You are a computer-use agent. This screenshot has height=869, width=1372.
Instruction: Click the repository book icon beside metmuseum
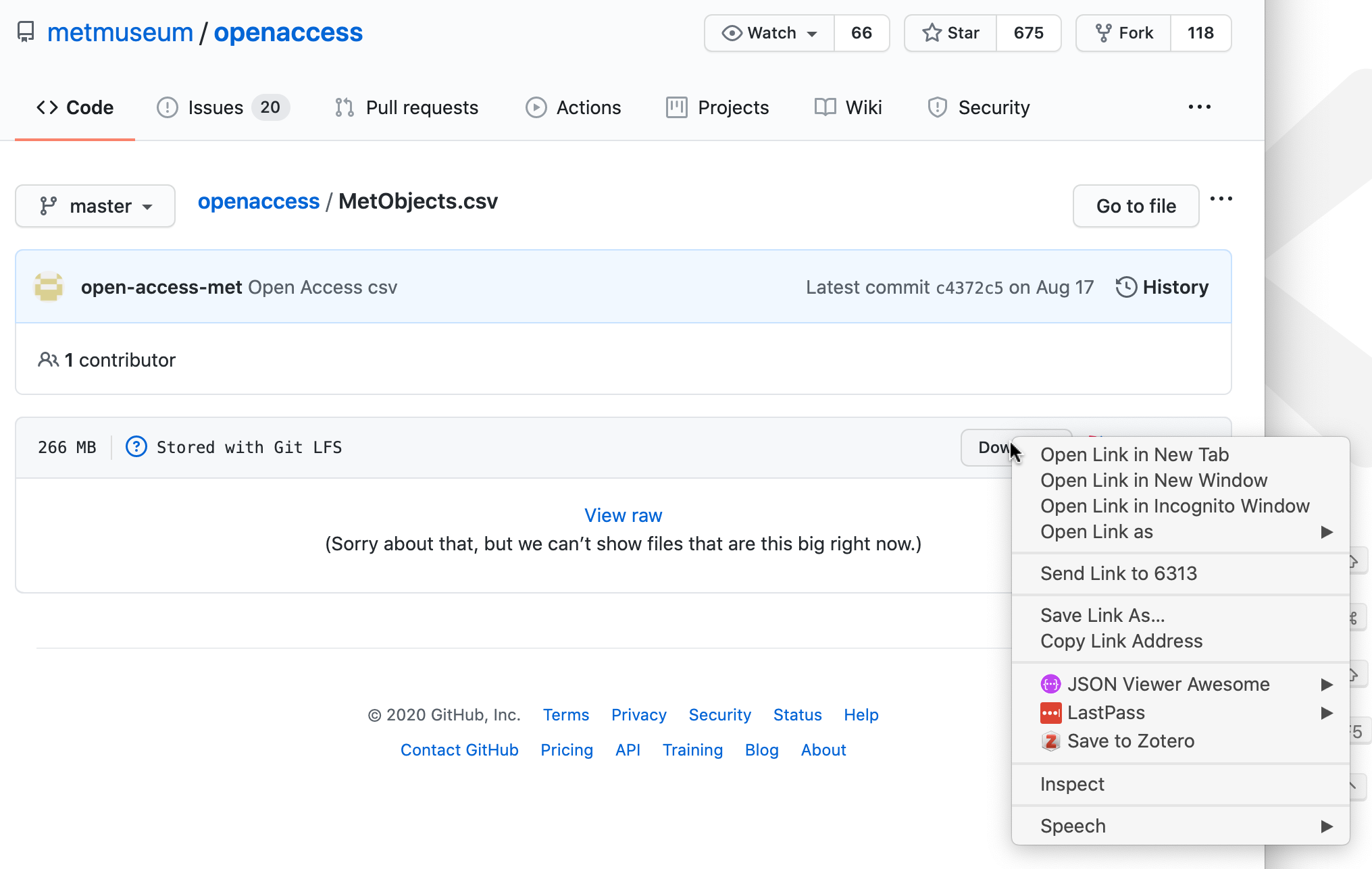(26, 32)
